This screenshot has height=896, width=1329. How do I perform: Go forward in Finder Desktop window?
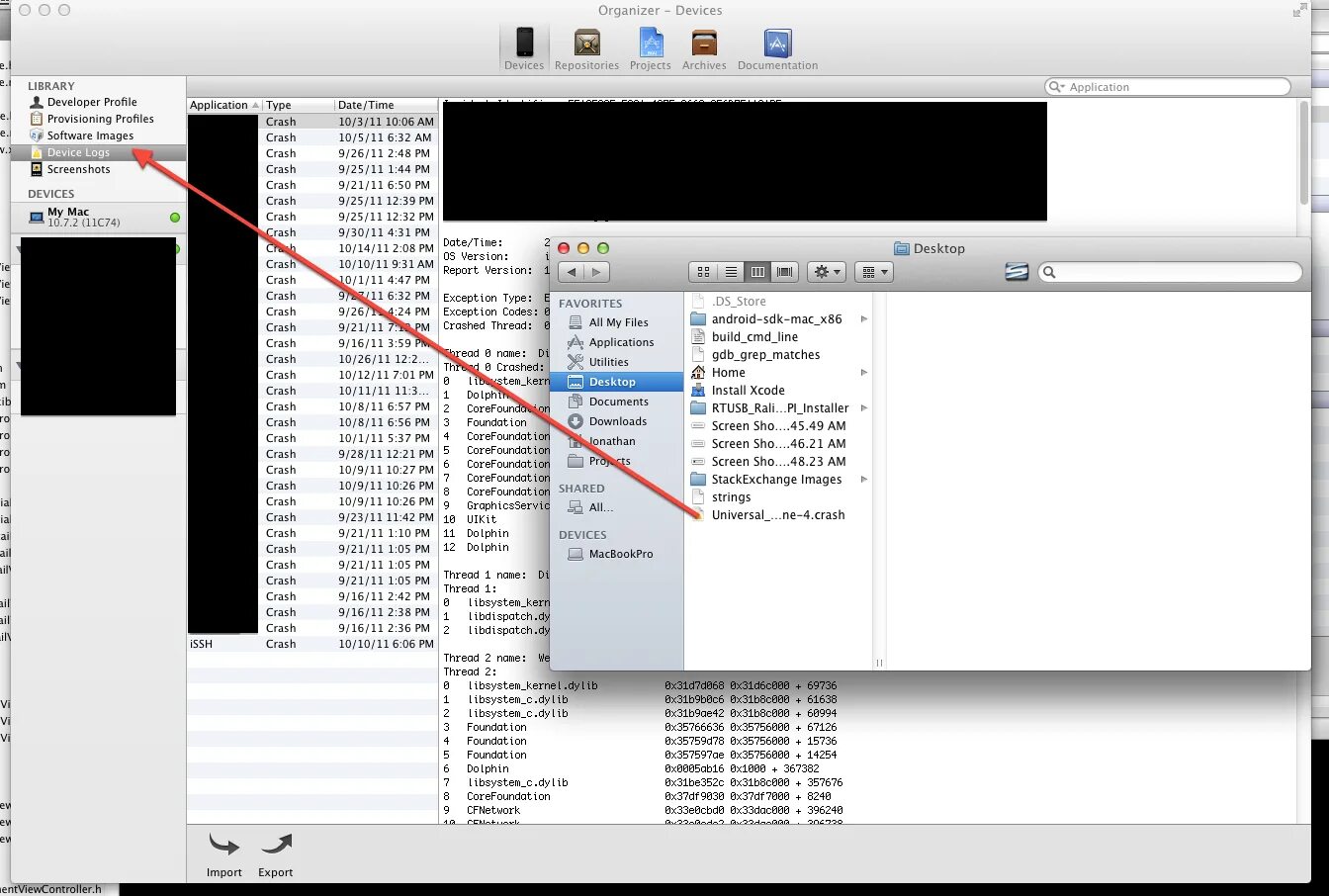click(x=596, y=272)
